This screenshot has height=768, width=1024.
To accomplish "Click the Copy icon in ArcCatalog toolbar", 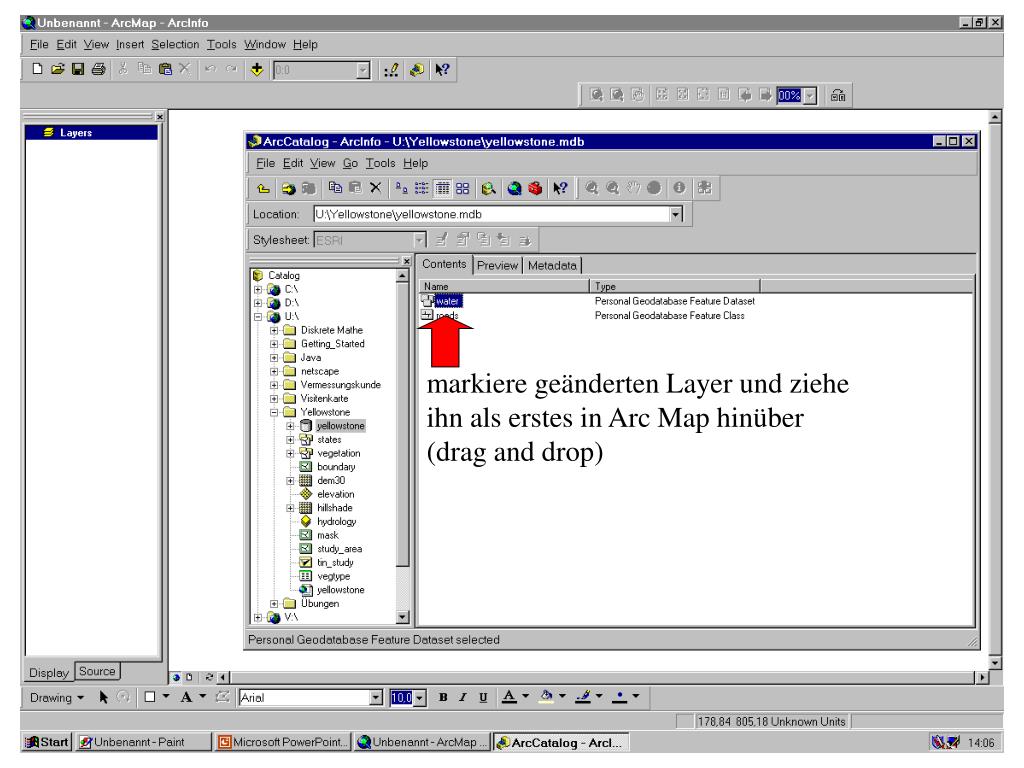I will pyautogui.click(x=335, y=188).
